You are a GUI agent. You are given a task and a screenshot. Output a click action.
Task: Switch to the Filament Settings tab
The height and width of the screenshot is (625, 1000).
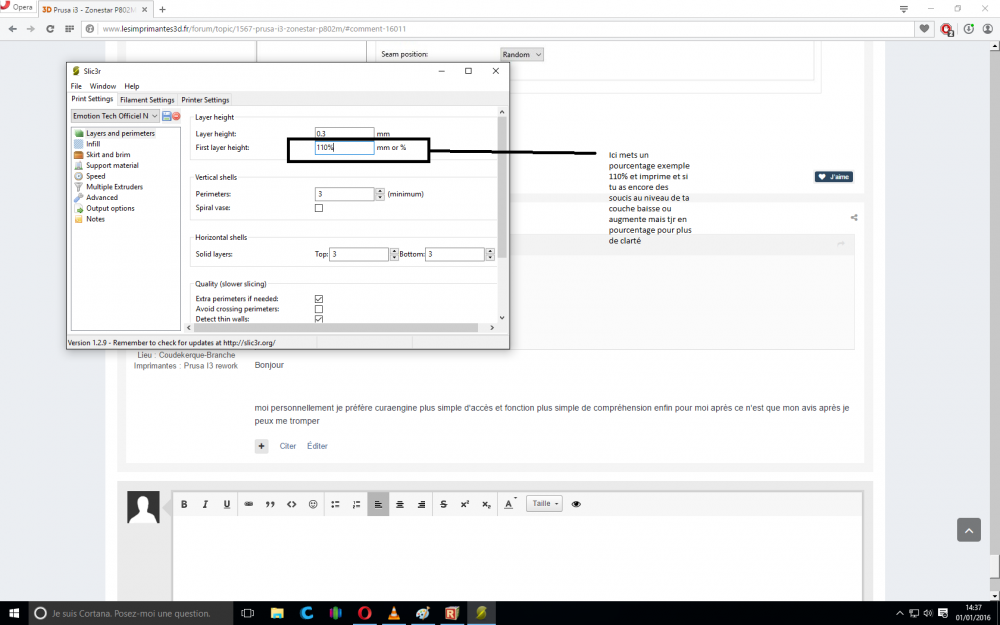[147, 100]
